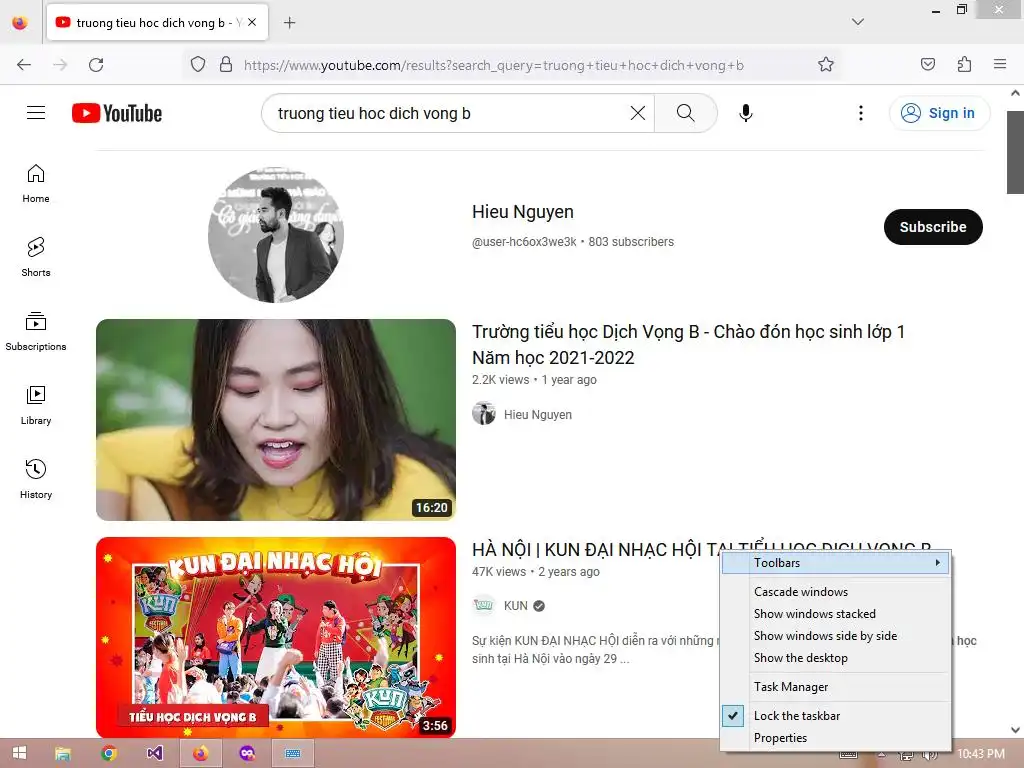Screen dimensions: 1024x768
Task: Toggle Lock the taskbar option
Action: (835, 716)
